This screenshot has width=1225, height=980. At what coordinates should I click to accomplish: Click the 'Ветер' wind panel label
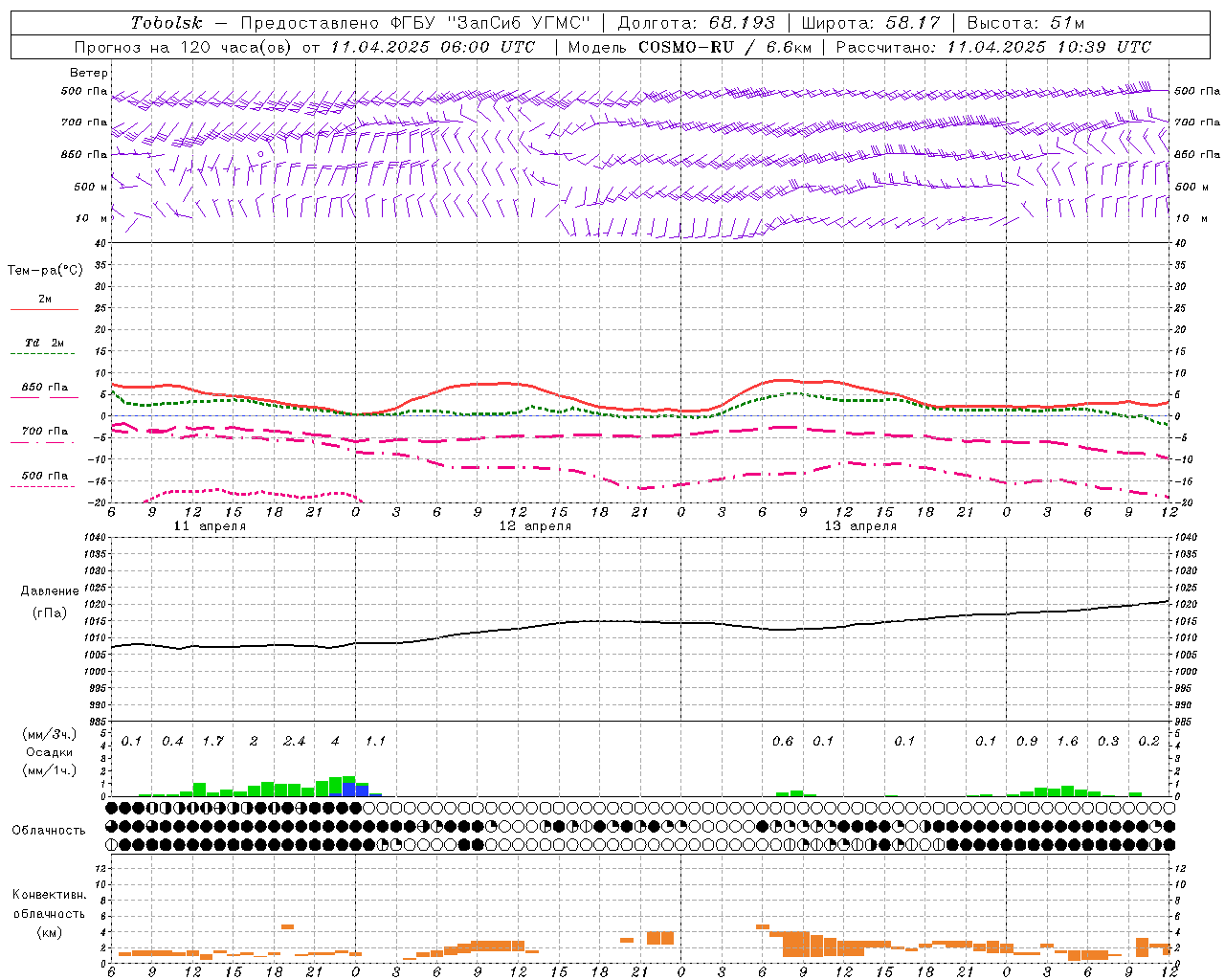coord(89,73)
